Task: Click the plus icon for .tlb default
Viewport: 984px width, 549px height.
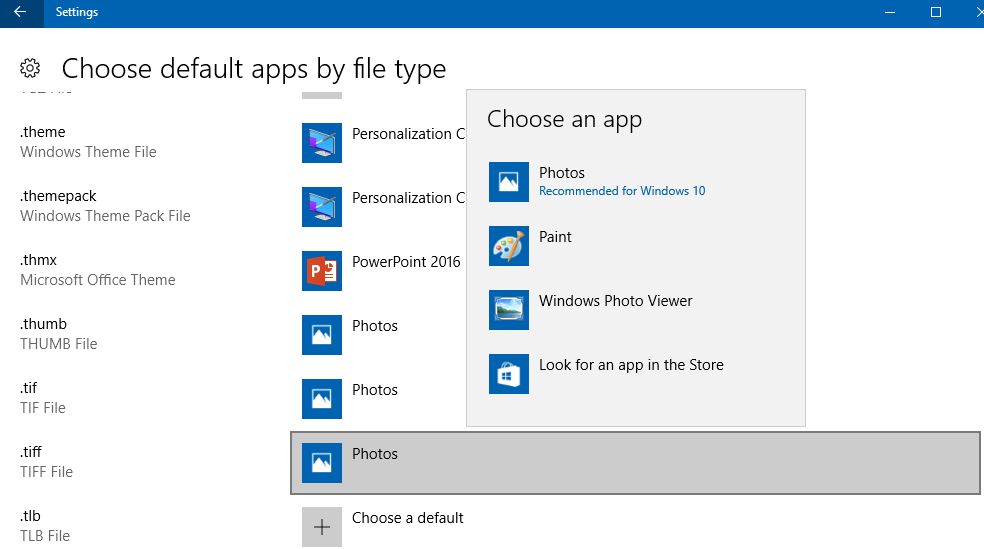Action: point(322,527)
